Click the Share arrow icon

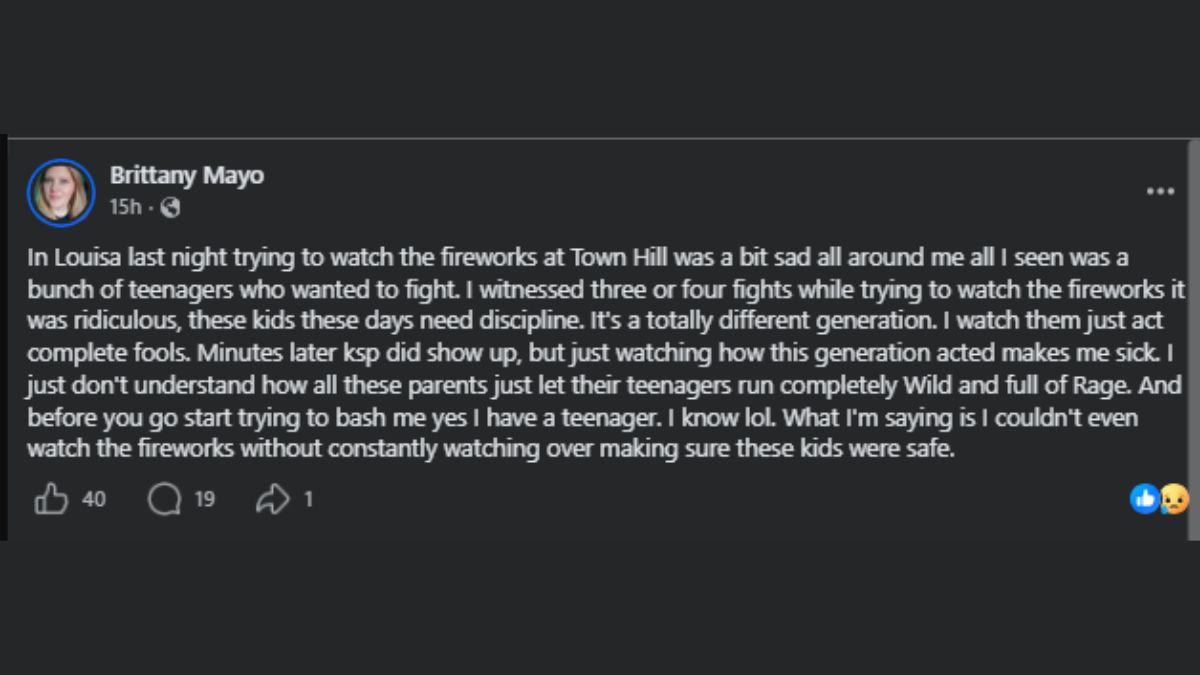click(x=272, y=499)
